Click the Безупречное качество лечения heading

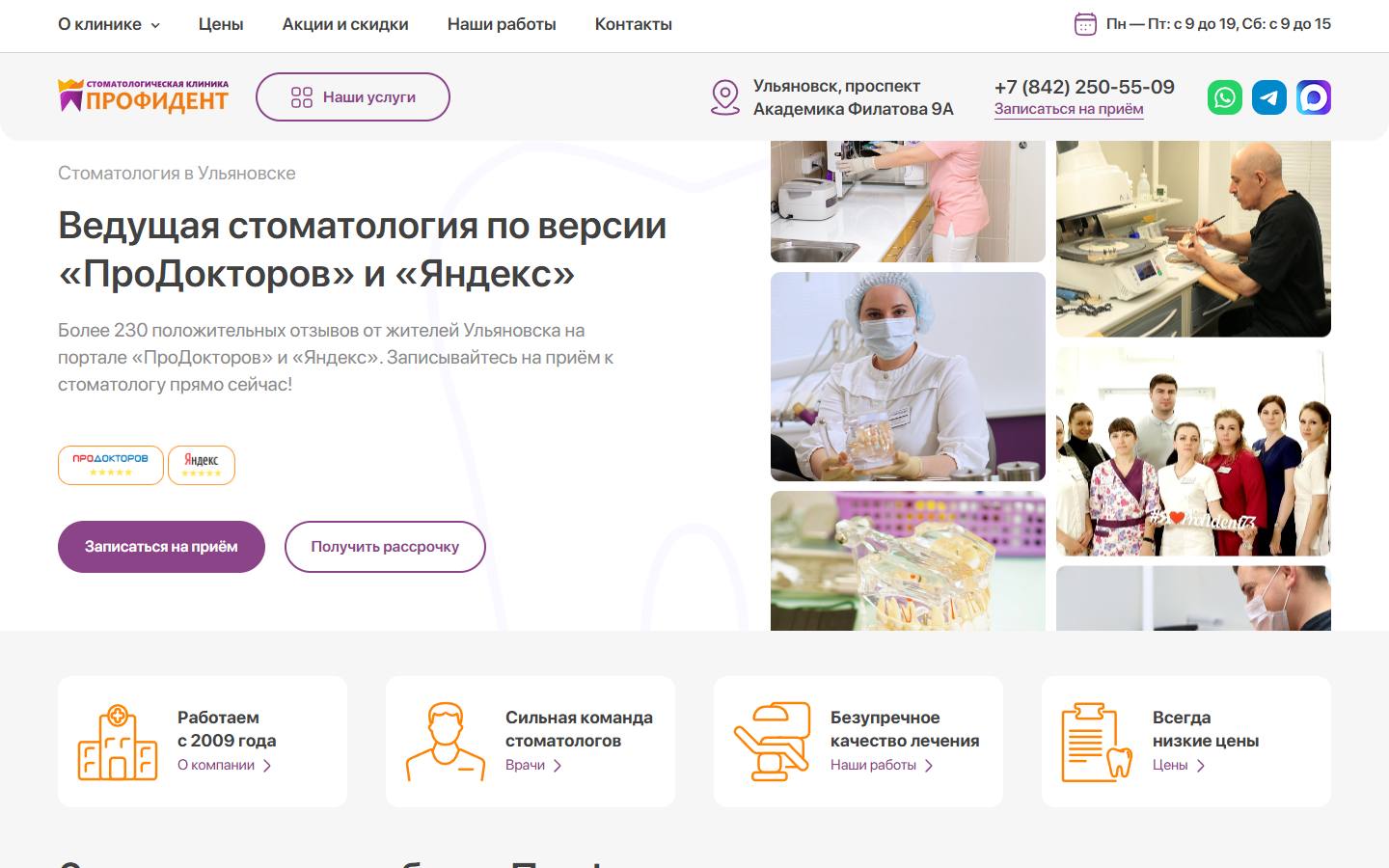(x=905, y=729)
